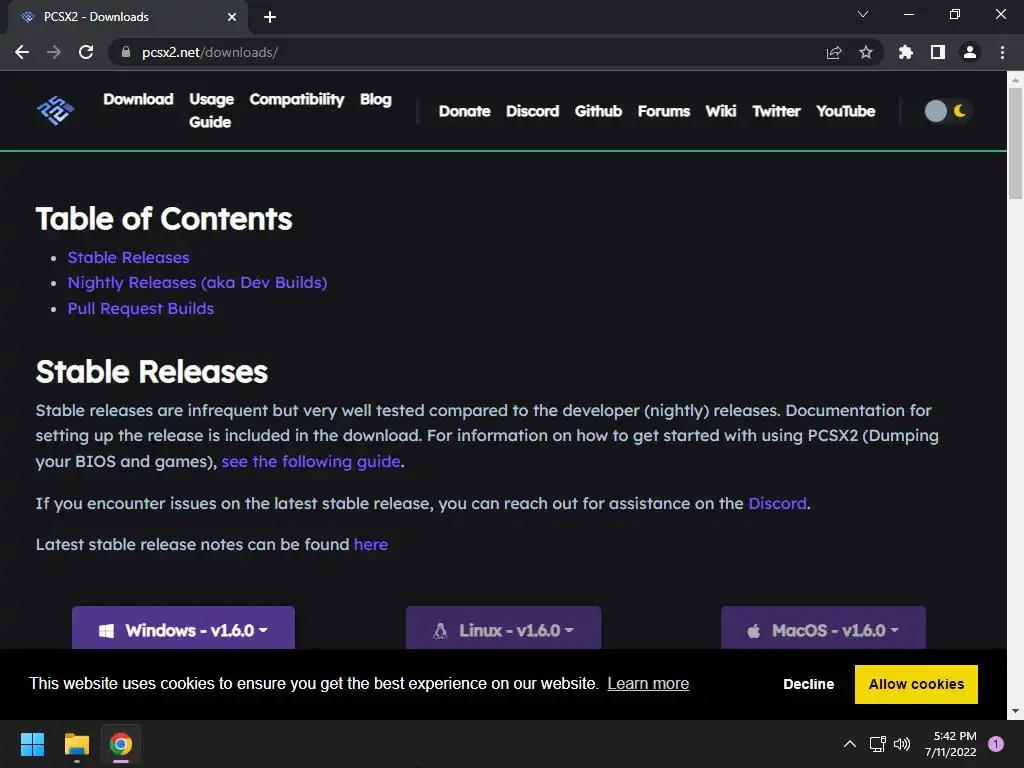Viewport: 1024px width, 768px height.
Task: Expand the Linux - v1.6.0 download dropdown
Action: coord(503,628)
